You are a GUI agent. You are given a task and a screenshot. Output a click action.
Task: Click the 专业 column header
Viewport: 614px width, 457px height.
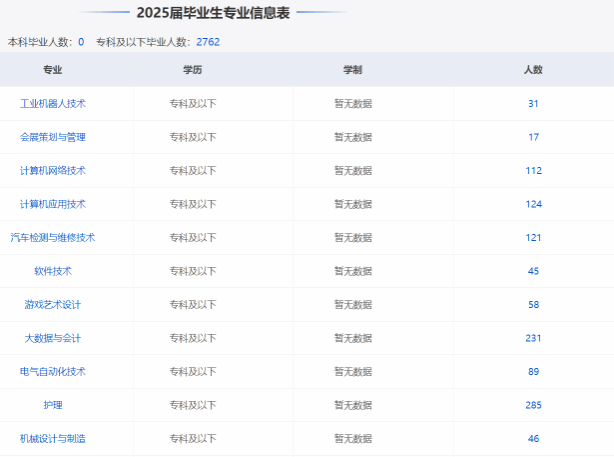pyautogui.click(x=53, y=70)
